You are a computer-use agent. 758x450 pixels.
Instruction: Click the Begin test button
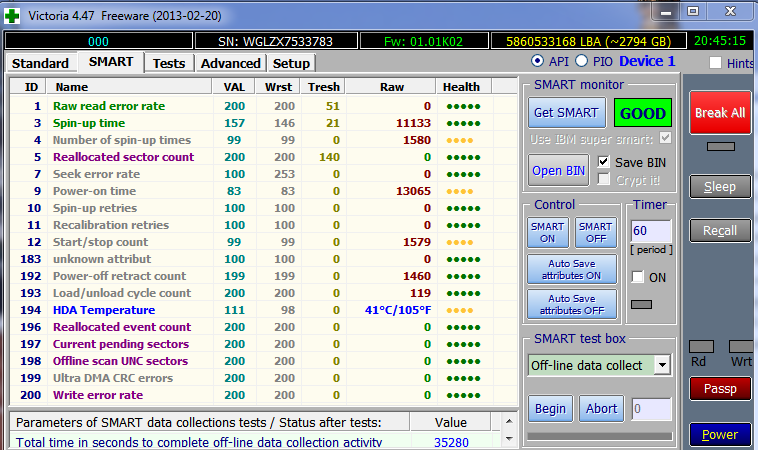pyautogui.click(x=550, y=409)
